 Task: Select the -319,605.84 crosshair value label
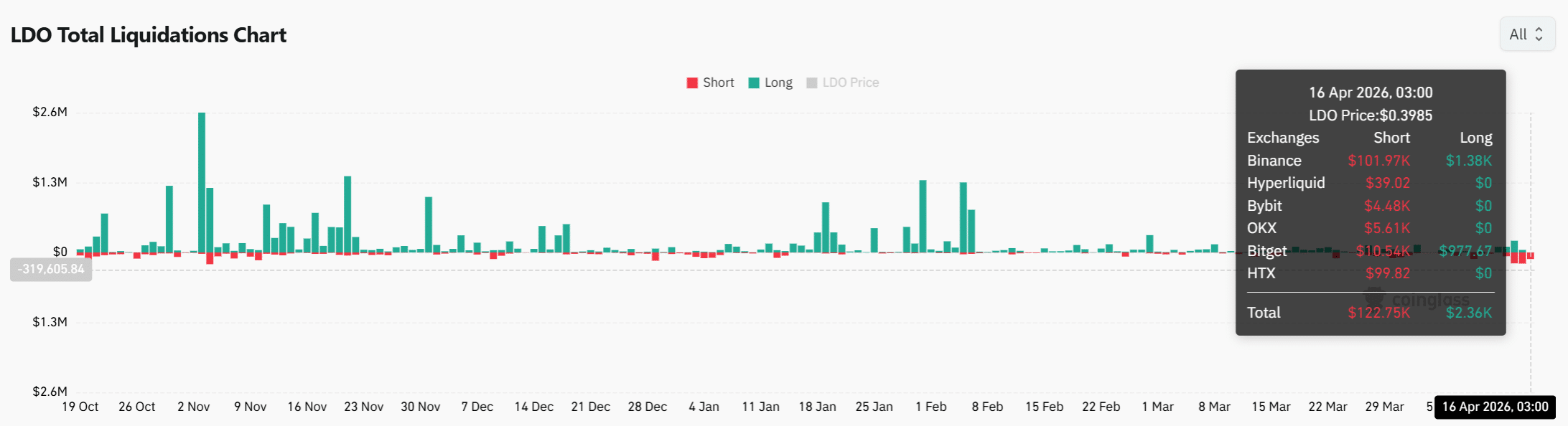pos(51,270)
